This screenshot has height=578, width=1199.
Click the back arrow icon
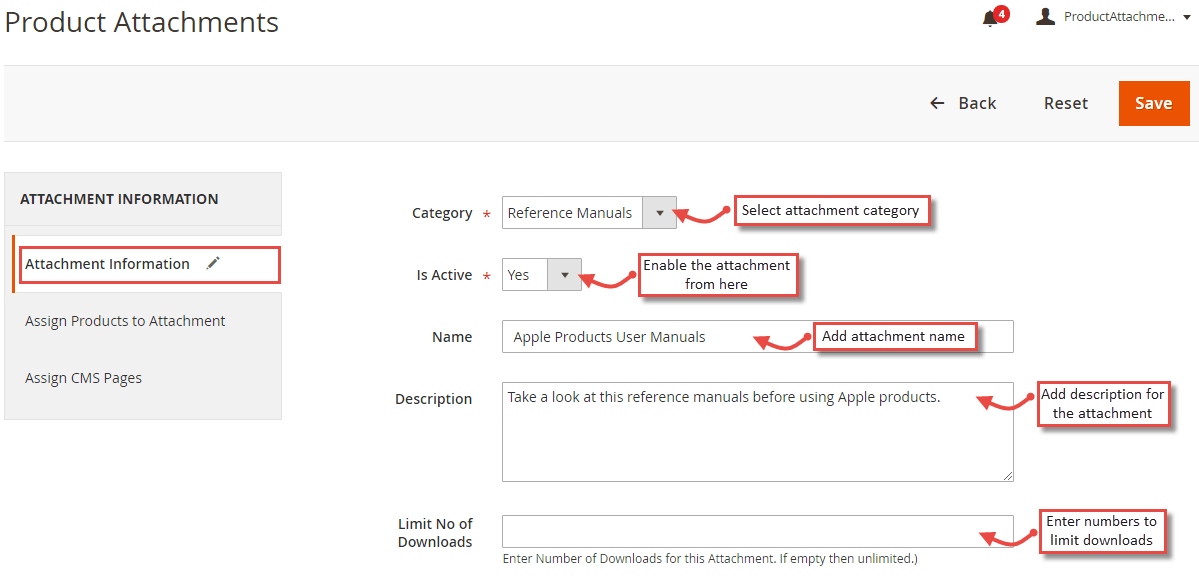pyautogui.click(x=937, y=103)
